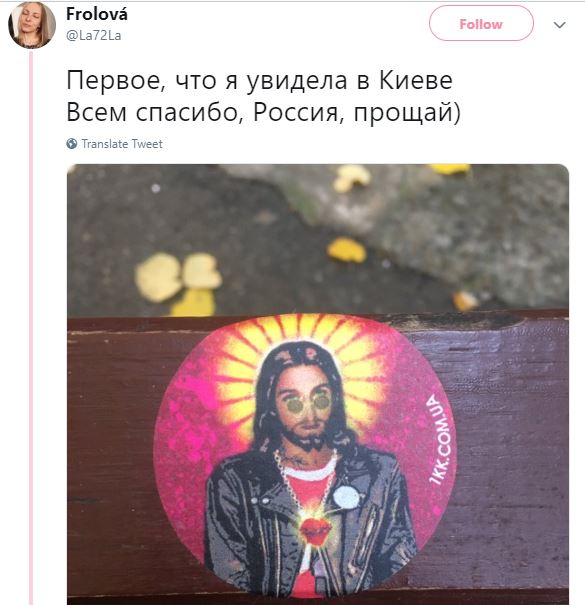Screen dimensions: 585x605
Task: Click the pink vertical thread line
Action: [31, 328]
